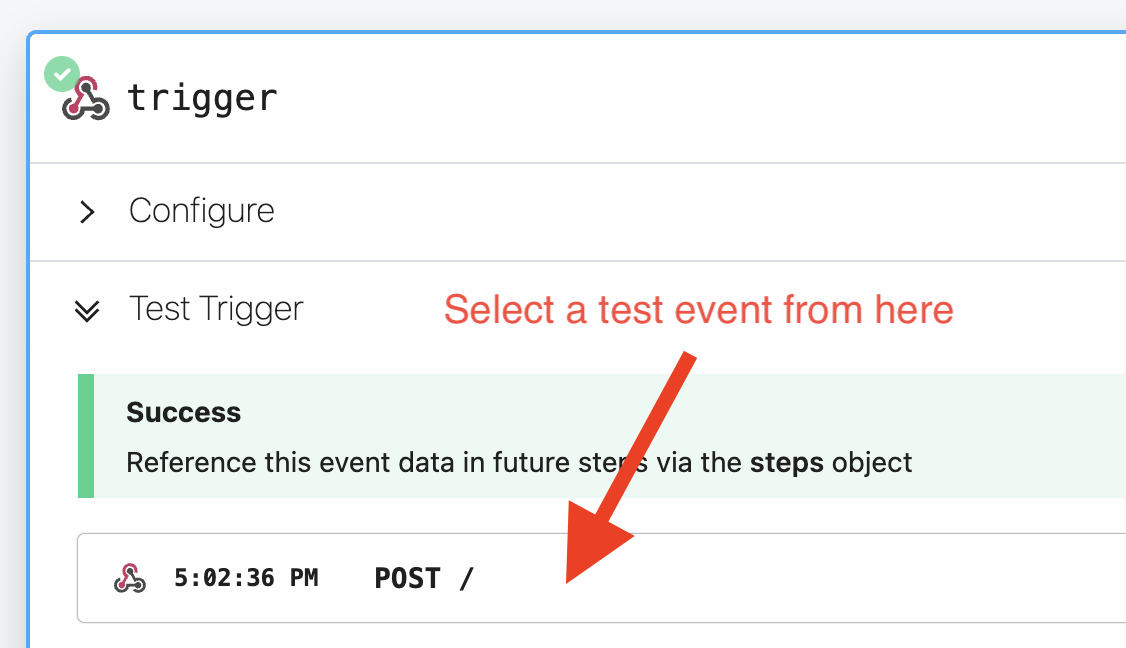Click the 5:02:36 PM timestamp
This screenshot has width=1126, height=648.
245,578
